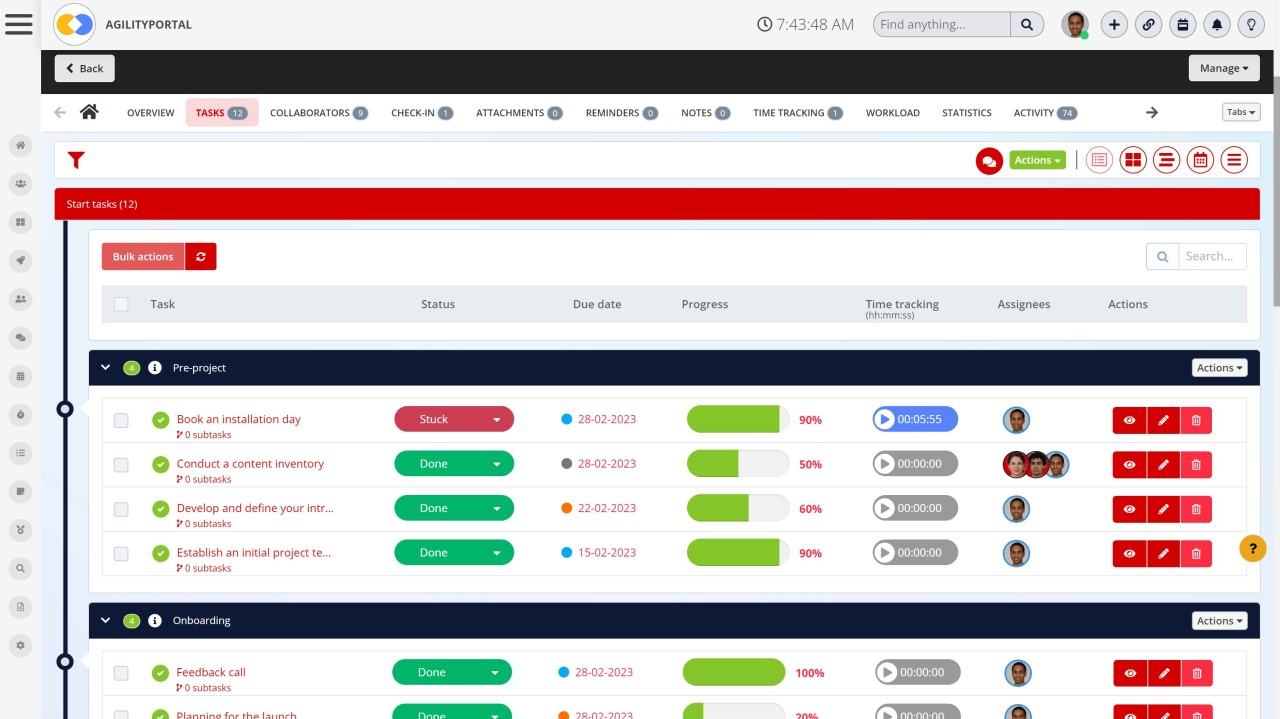Image resolution: width=1280 pixels, height=719 pixels.
Task: Open the red comments chat icon
Action: pos(989,160)
